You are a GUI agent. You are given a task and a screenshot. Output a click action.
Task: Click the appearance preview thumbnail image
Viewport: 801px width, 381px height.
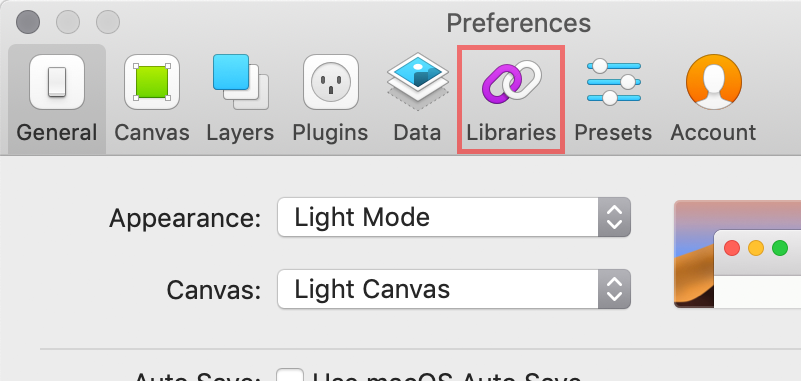[x=738, y=254]
